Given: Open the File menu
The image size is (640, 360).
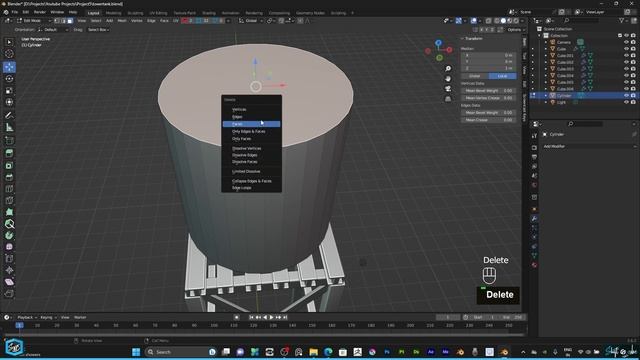Looking at the screenshot, I should point(15,12).
